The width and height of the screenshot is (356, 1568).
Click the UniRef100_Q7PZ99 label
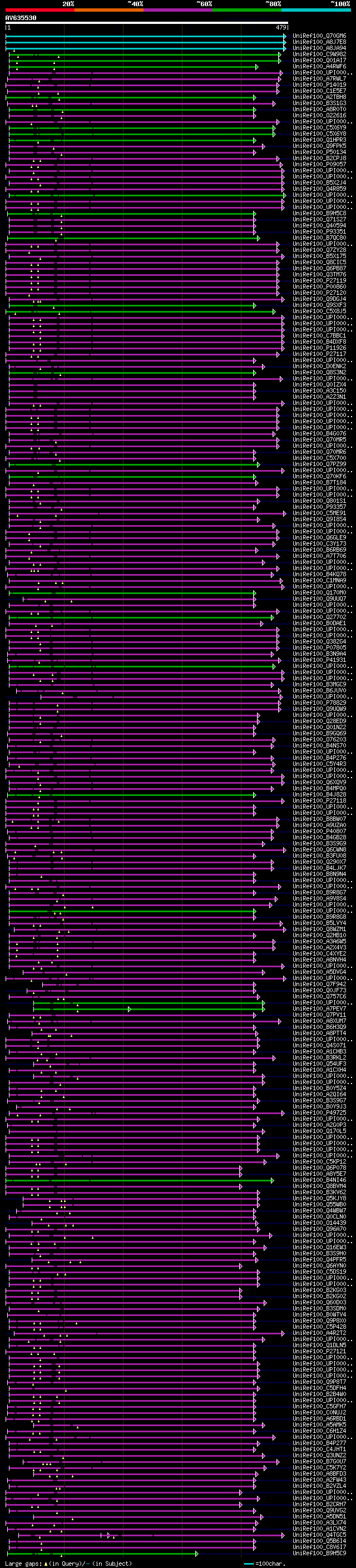[319, 464]
